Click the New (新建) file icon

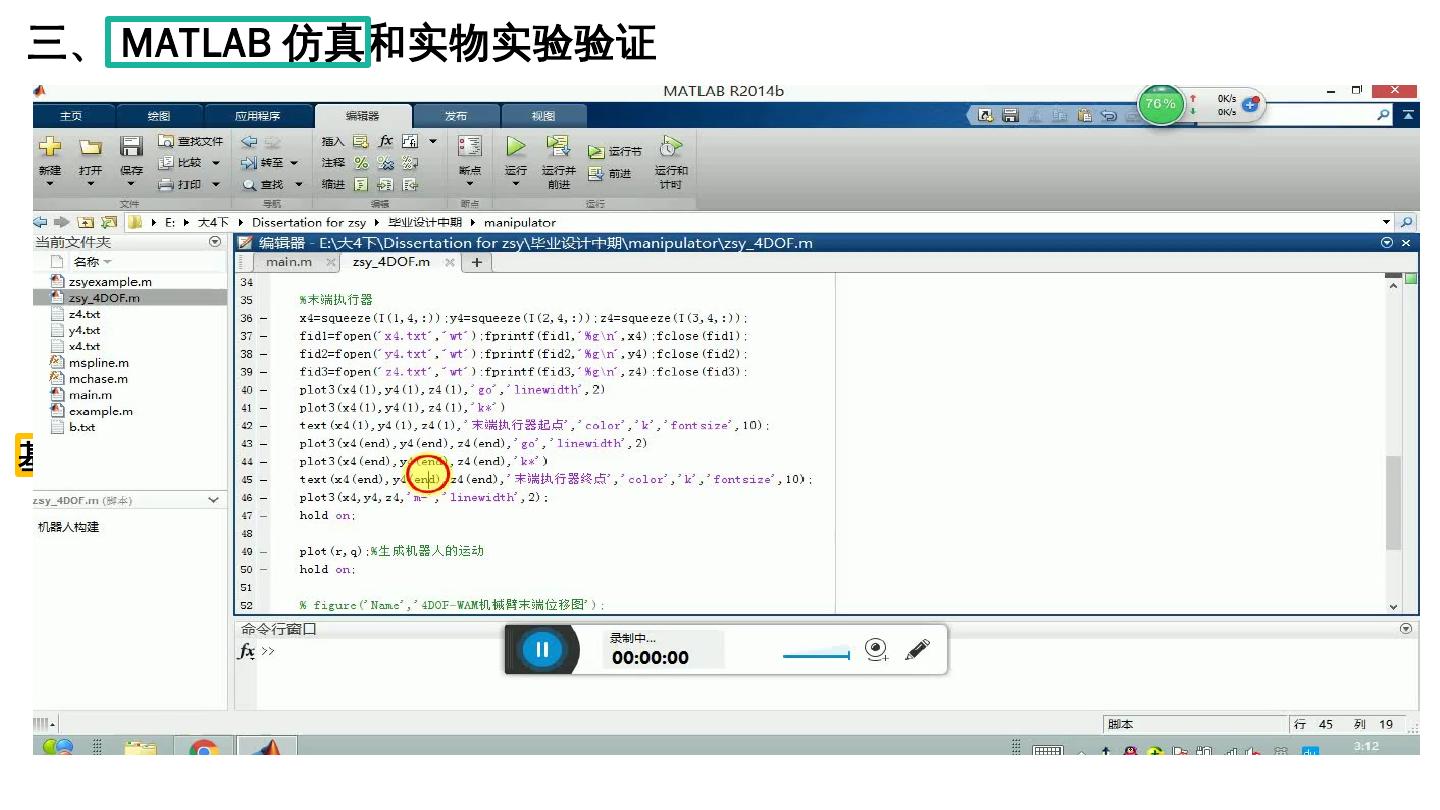pyautogui.click(x=50, y=146)
